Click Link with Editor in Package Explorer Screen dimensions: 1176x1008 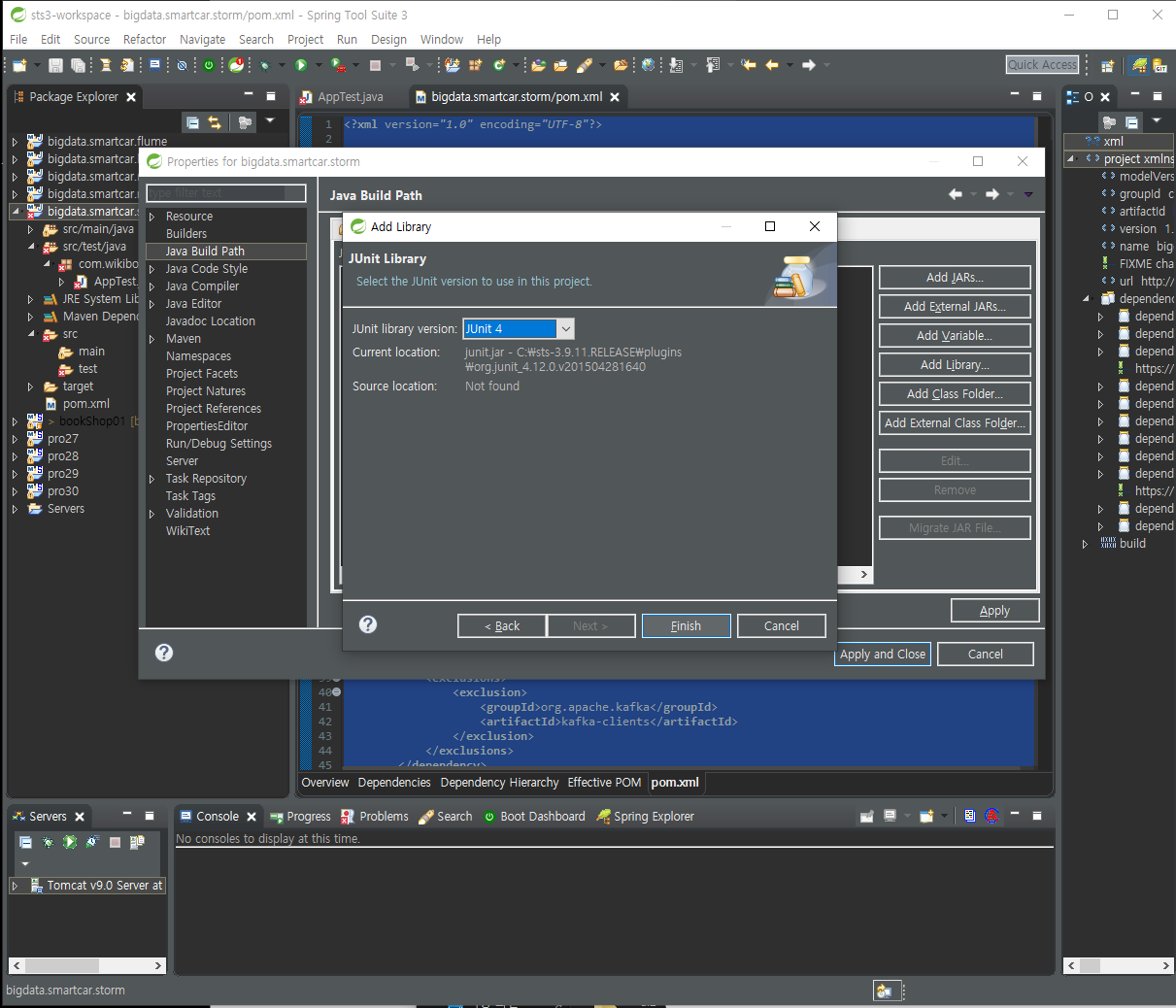pos(215,122)
